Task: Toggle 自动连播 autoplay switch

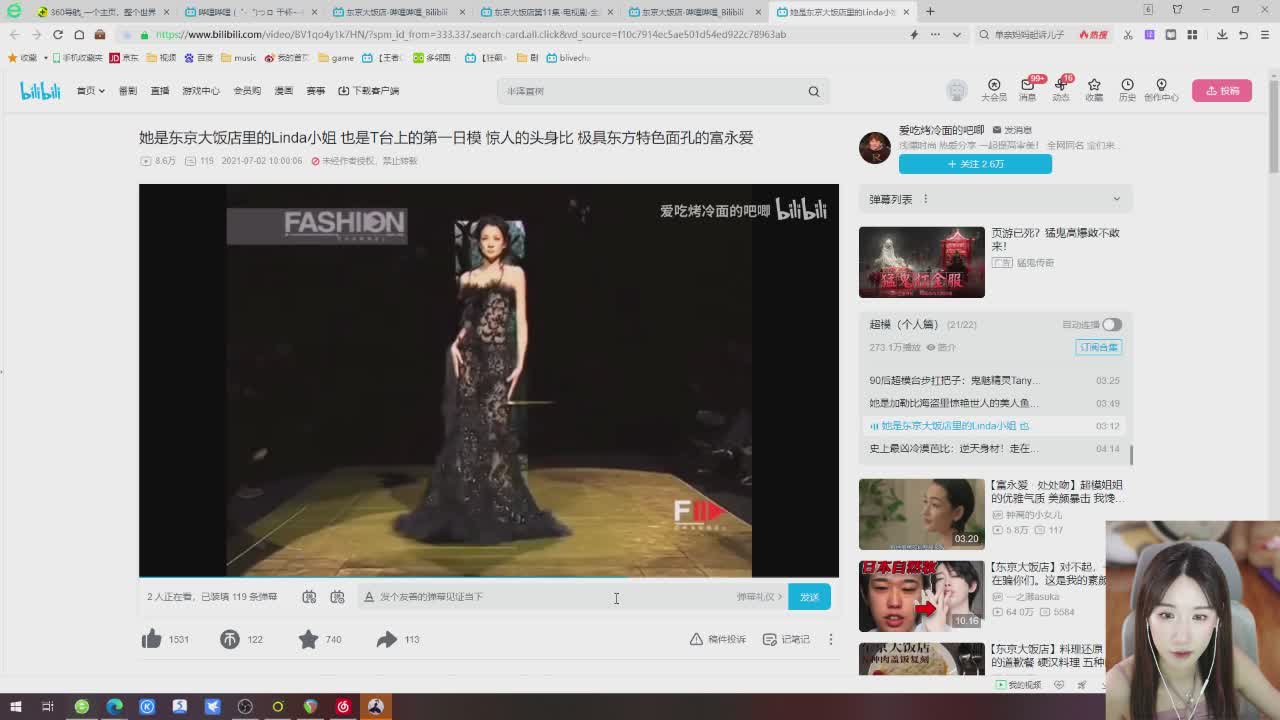Action: tap(1112, 324)
